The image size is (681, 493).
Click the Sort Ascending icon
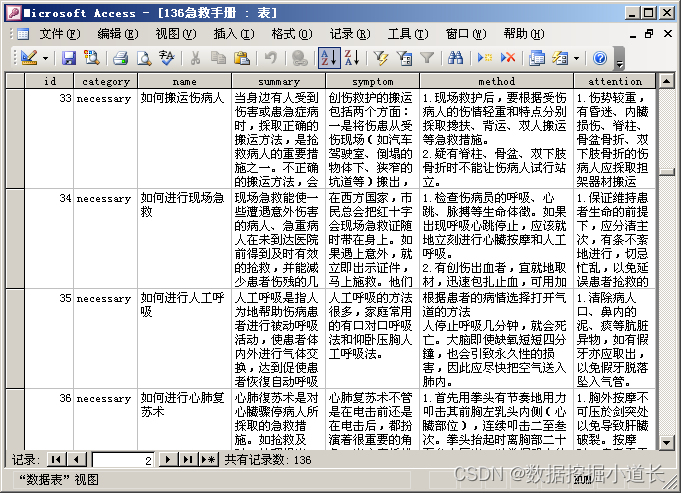coord(329,58)
